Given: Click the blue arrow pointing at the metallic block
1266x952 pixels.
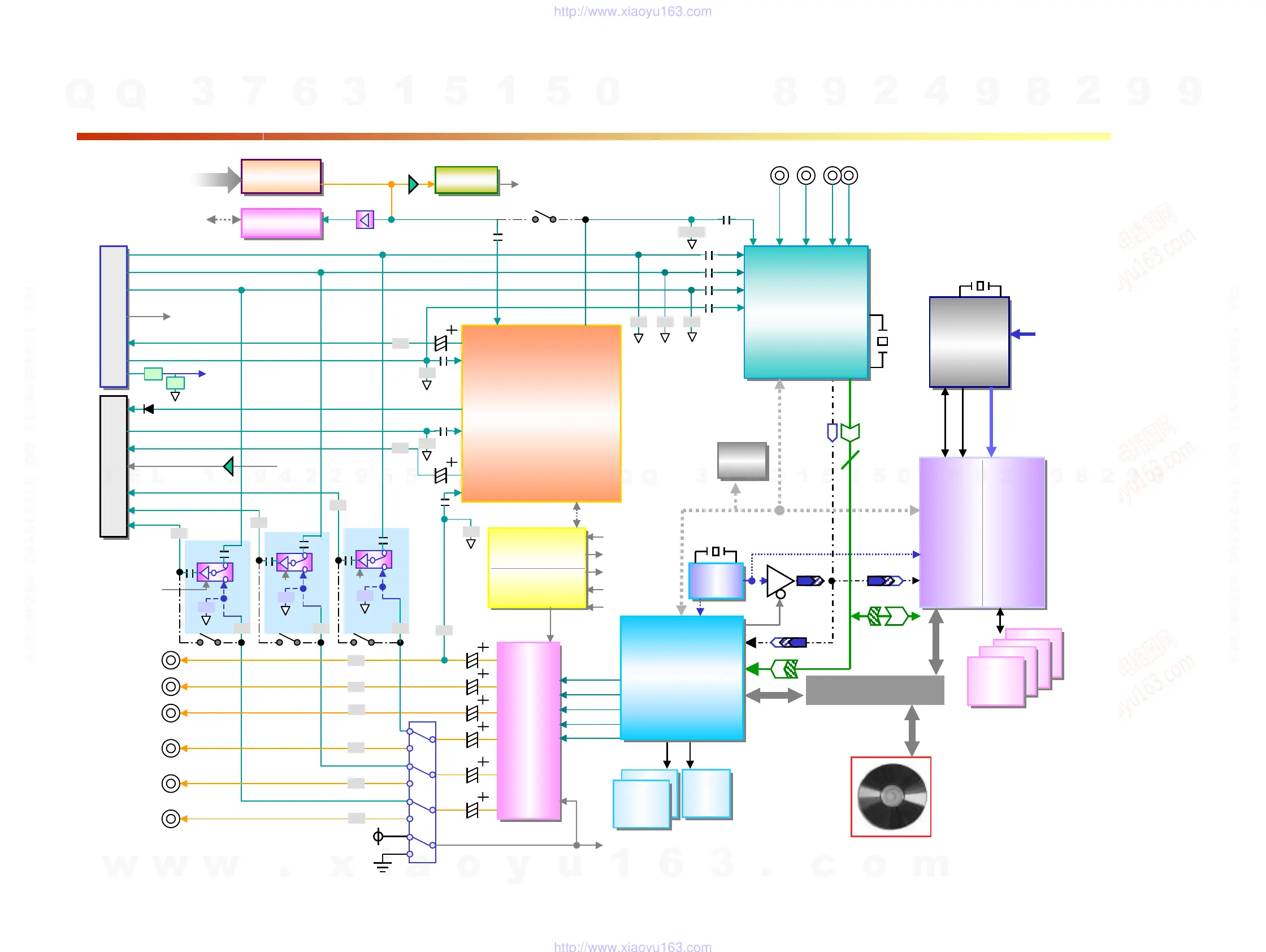Looking at the screenshot, I should click(x=1023, y=334).
